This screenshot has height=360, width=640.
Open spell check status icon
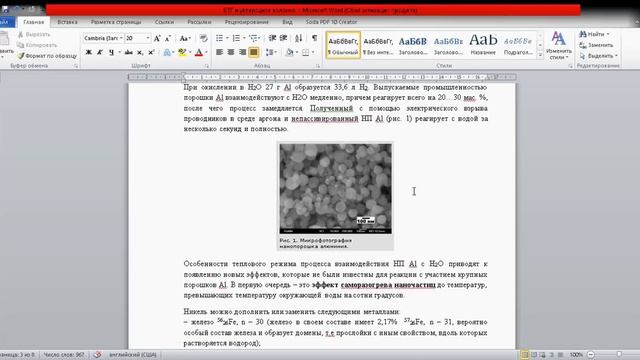(97, 355)
